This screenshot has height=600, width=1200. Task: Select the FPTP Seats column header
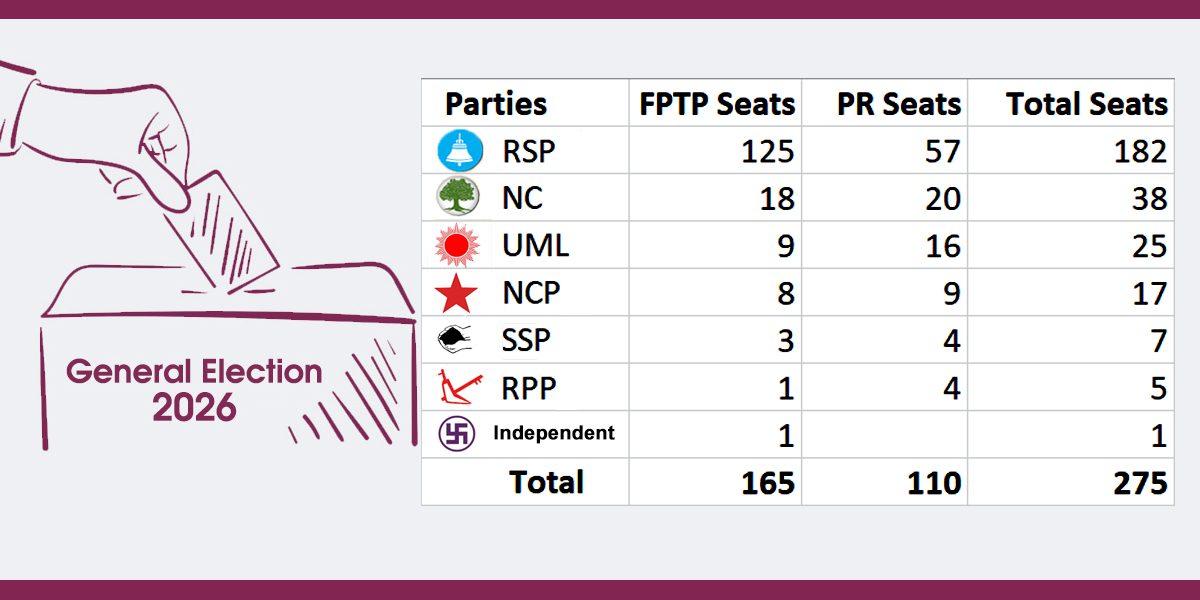tap(717, 104)
